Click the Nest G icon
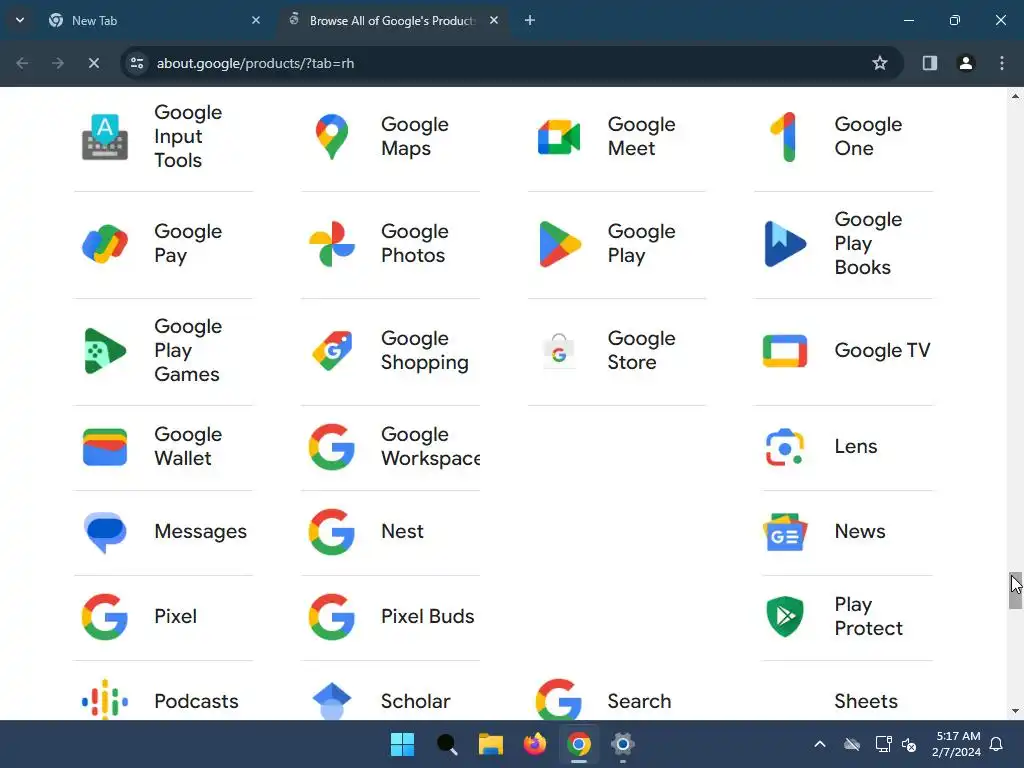1024x768 pixels. click(332, 532)
